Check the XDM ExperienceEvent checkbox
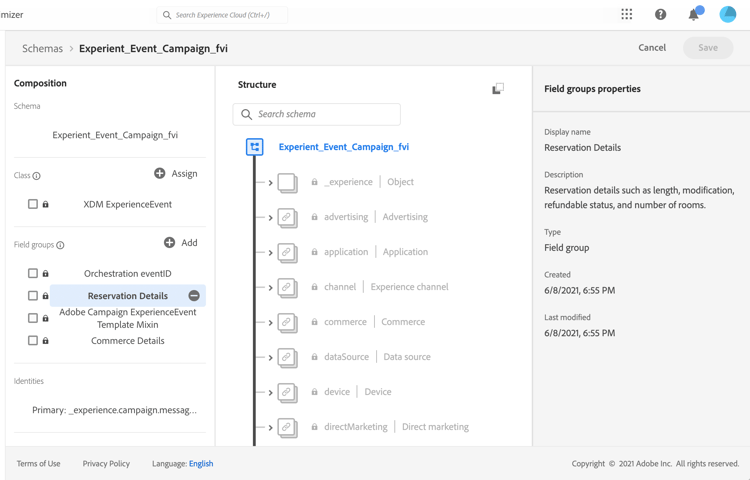This screenshot has height=480, width=750. coord(33,204)
